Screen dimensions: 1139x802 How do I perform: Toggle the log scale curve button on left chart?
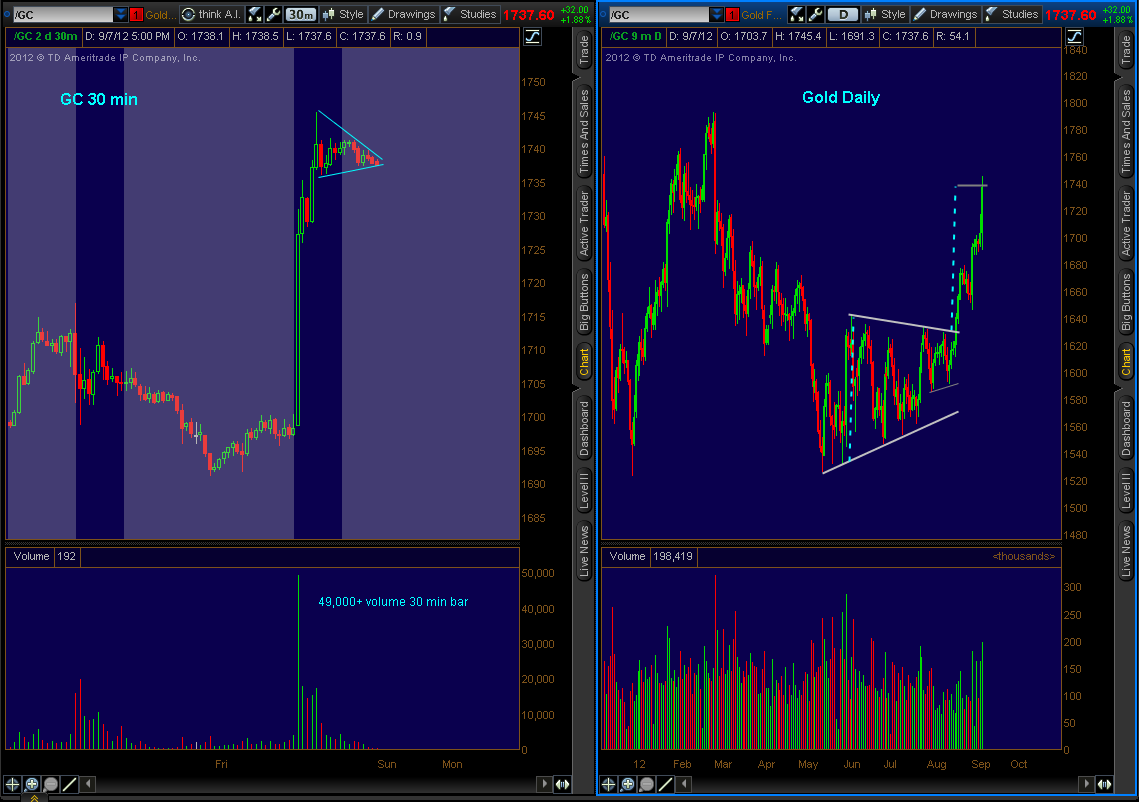pos(532,36)
